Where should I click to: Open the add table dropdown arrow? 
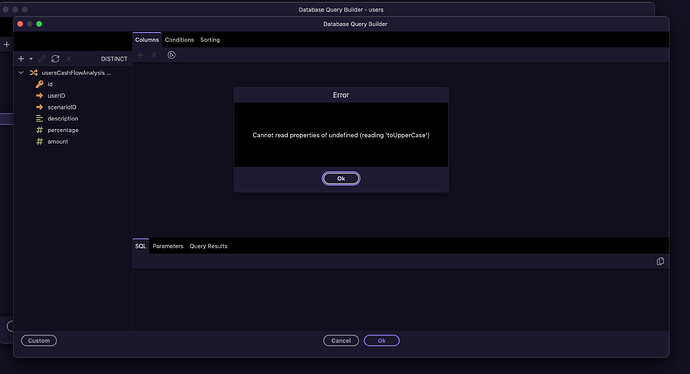[x=31, y=59]
